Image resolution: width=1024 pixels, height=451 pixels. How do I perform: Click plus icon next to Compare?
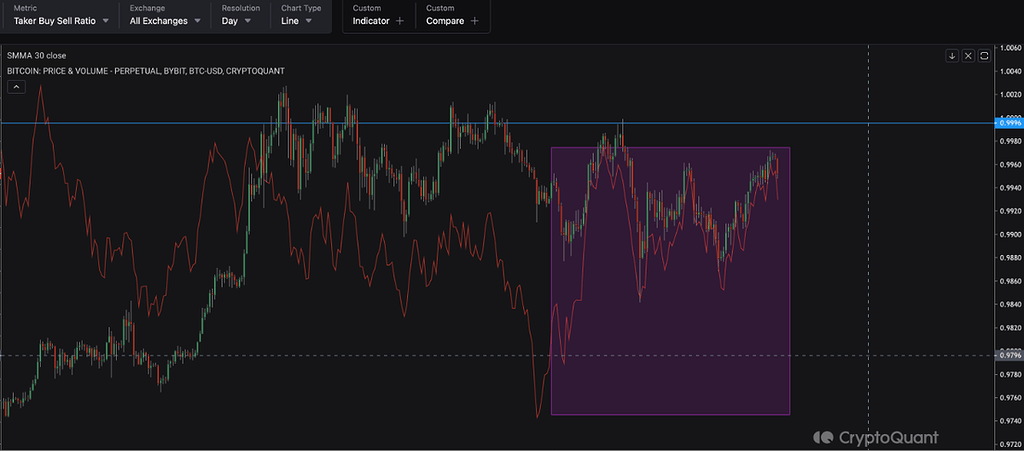click(474, 21)
